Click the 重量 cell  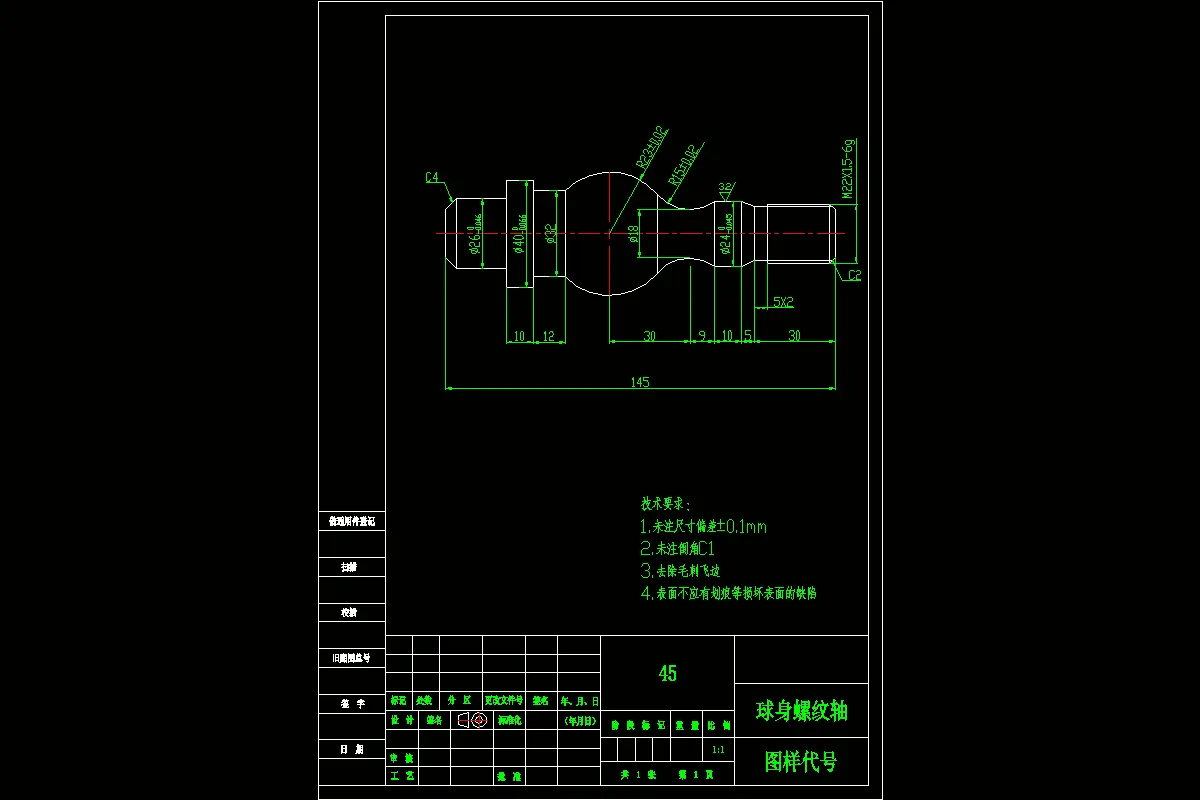(x=684, y=725)
